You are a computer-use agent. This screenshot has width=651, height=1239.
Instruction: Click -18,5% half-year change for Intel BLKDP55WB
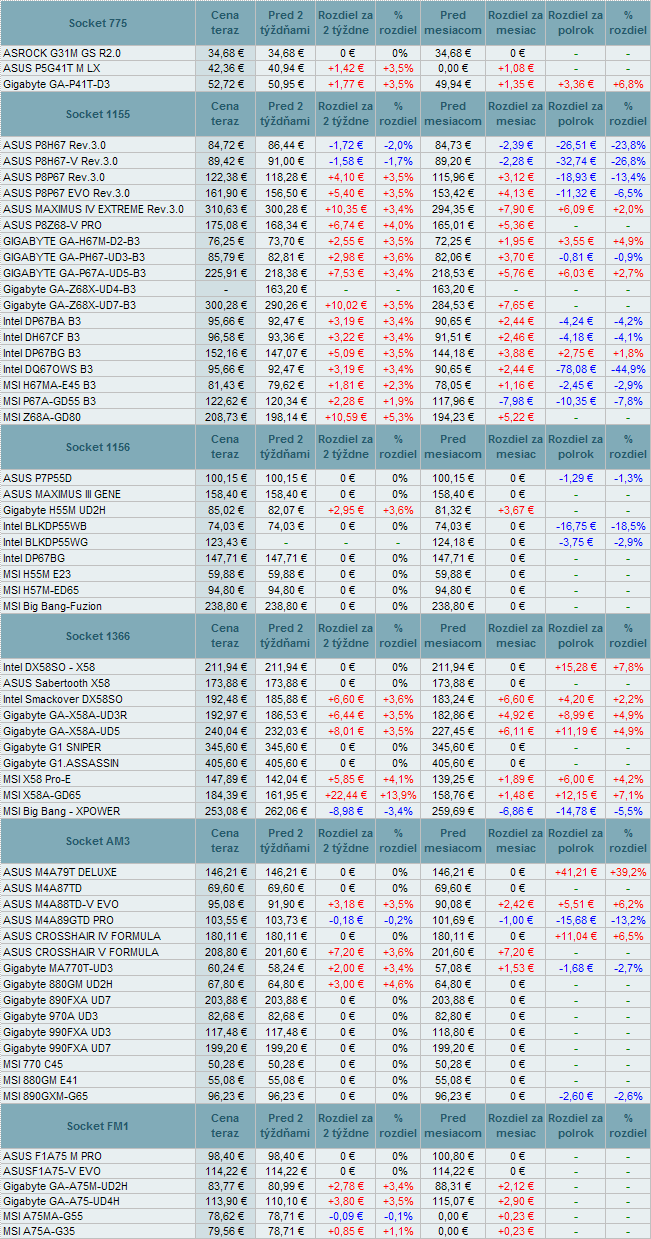click(x=628, y=526)
